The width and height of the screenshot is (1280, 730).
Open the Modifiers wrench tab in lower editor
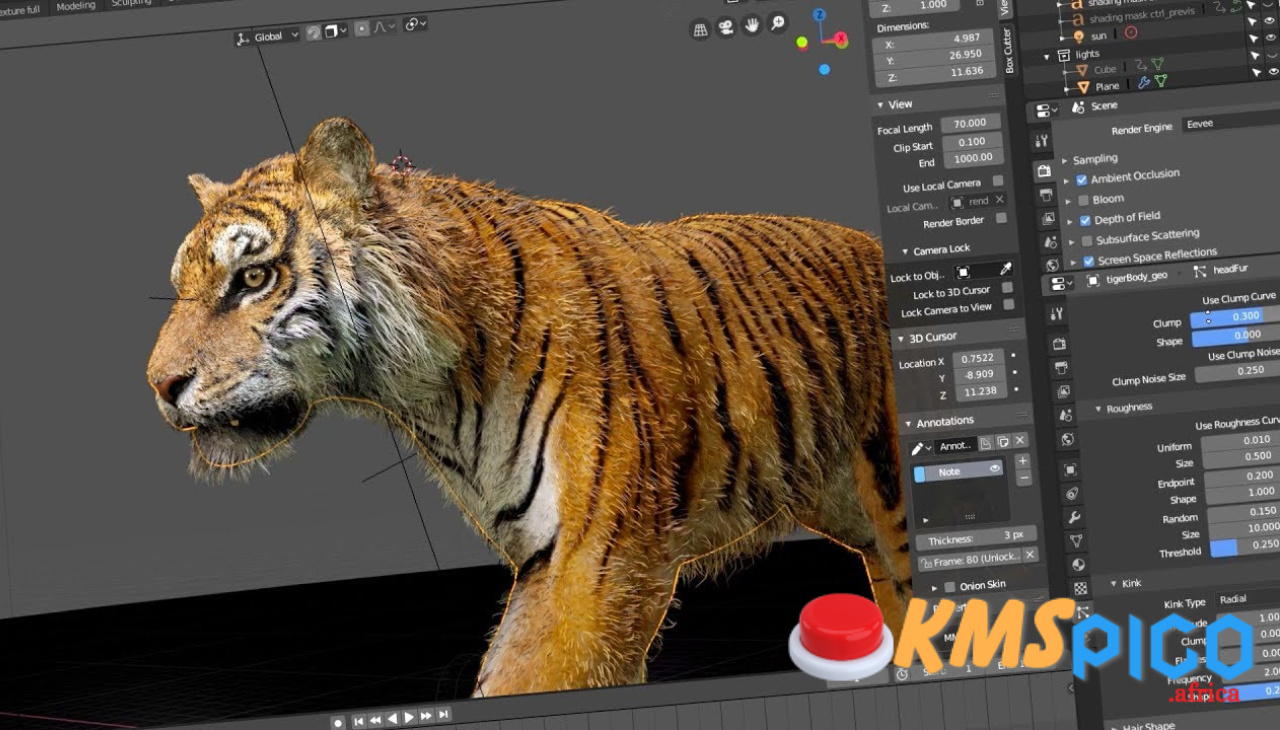[x=1075, y=517]
